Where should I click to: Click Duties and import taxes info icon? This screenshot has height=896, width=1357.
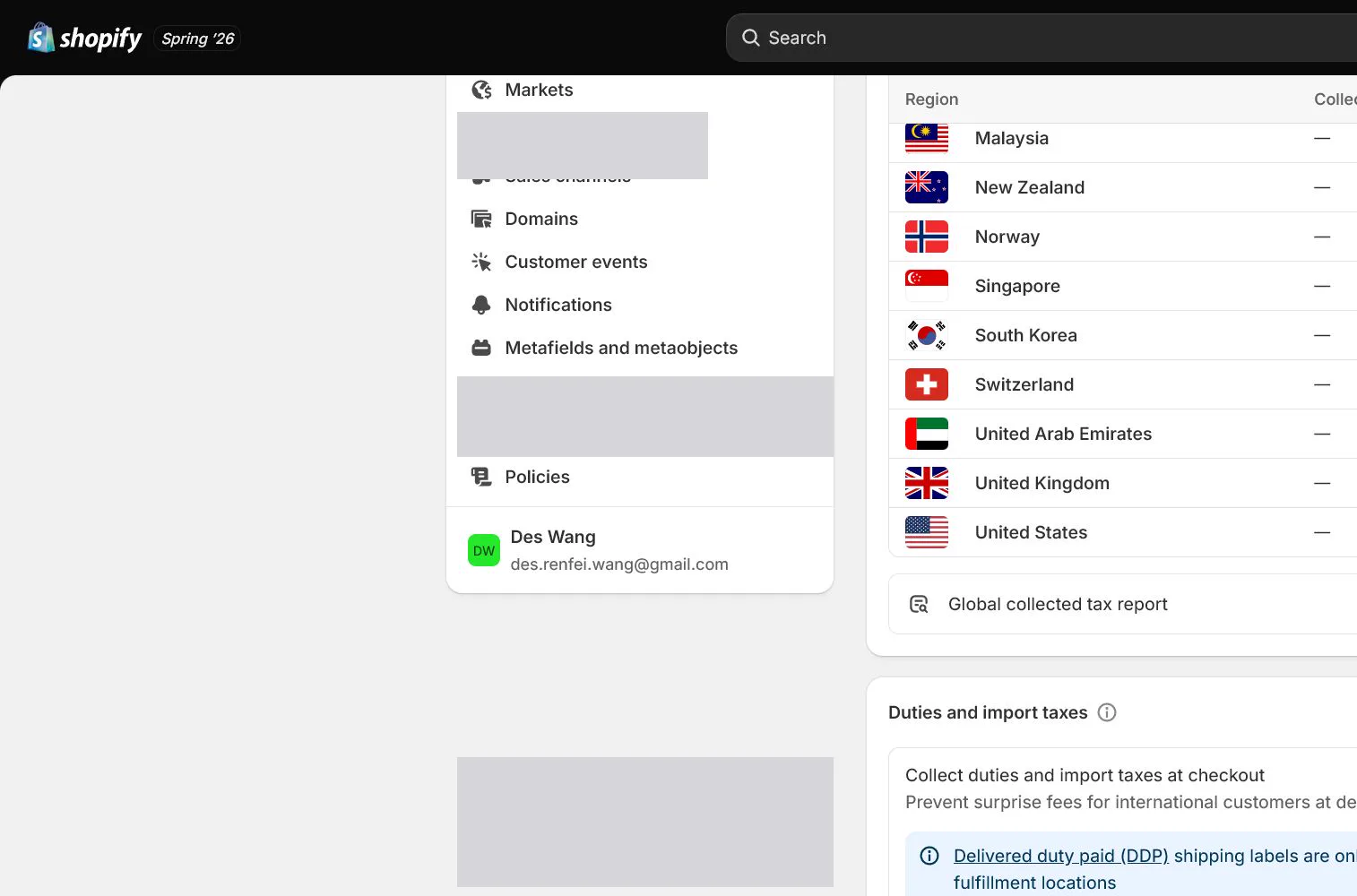pyautogui.click(x=1107, y=712)
